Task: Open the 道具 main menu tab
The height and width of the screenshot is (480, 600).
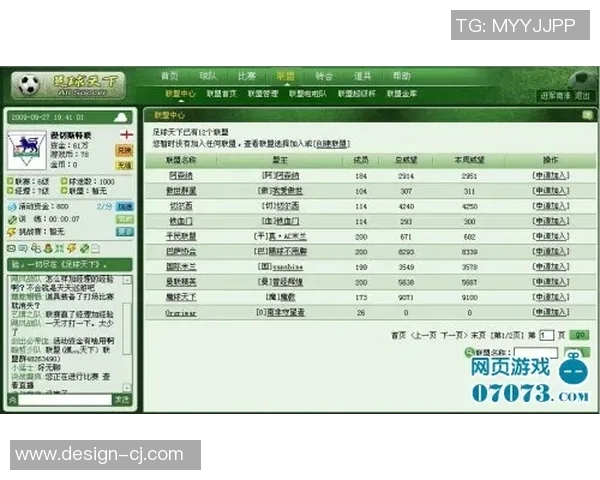Action: click(362, 76)
